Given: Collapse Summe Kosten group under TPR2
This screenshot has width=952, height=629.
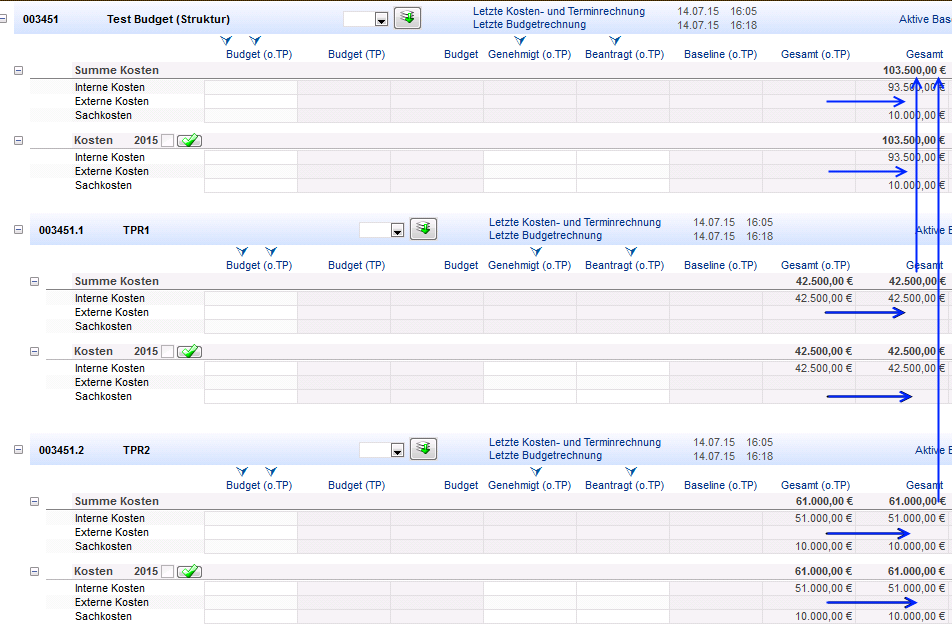Looking at the screenshot, I should 34,502.
